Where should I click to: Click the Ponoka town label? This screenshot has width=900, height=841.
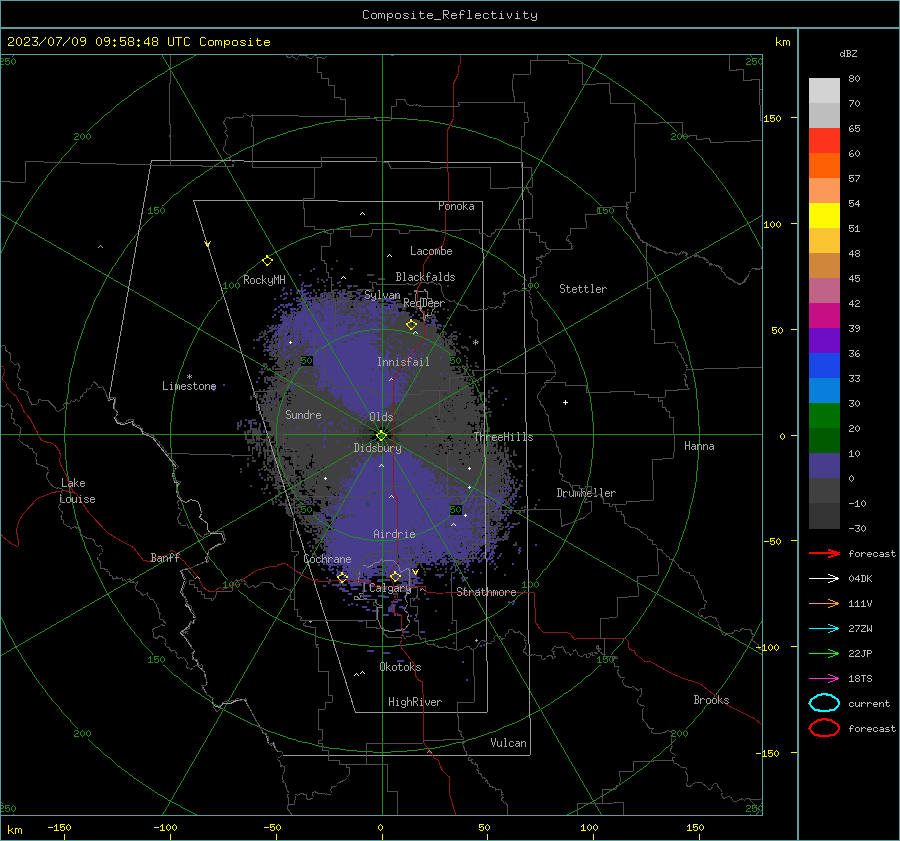(x=456, y=206)
